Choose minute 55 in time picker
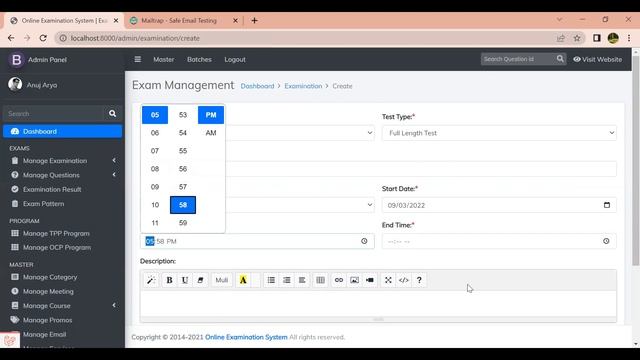This screenshot has width=640, height=360. [183, 151]
